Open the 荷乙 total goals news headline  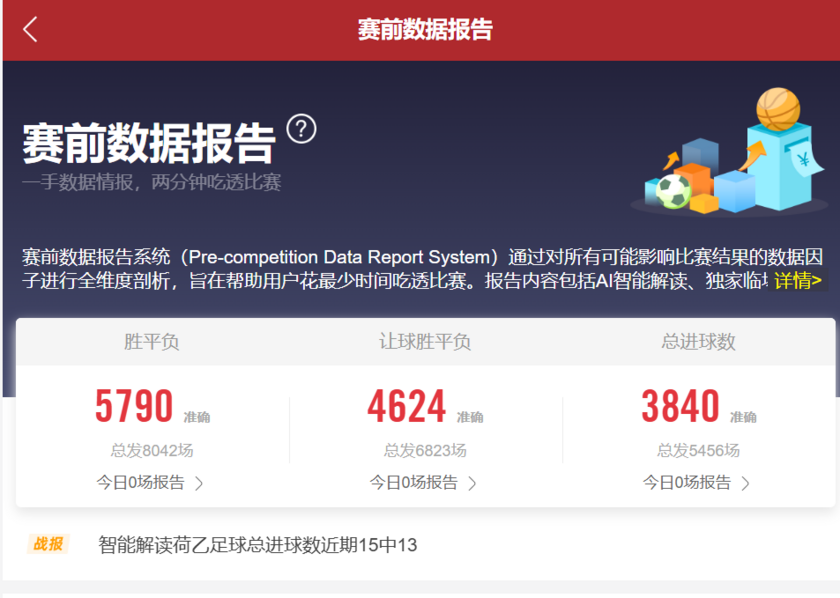[x=257, y=545]
